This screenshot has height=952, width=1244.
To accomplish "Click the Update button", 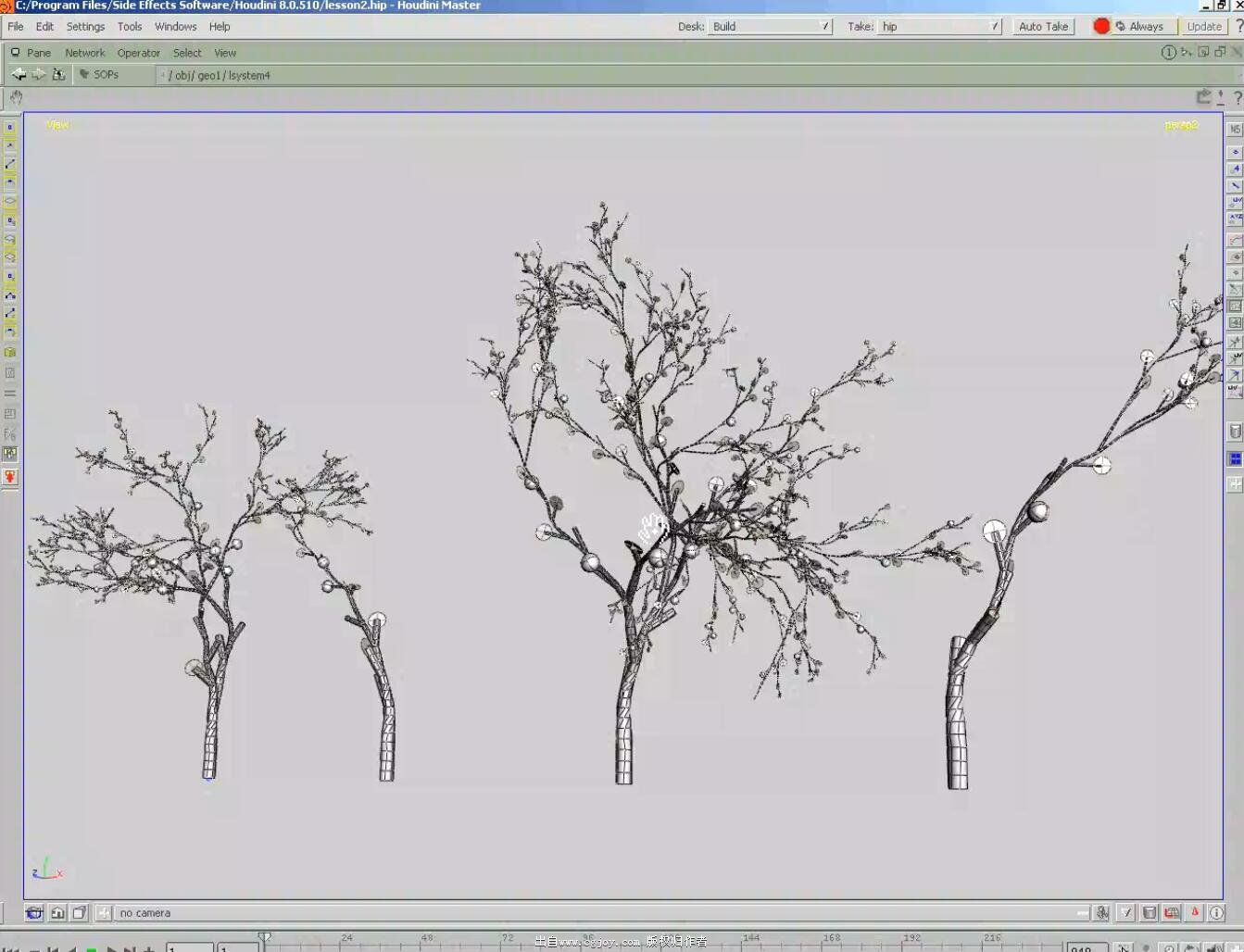I will pyautogui.click(x=1204, y=26).
